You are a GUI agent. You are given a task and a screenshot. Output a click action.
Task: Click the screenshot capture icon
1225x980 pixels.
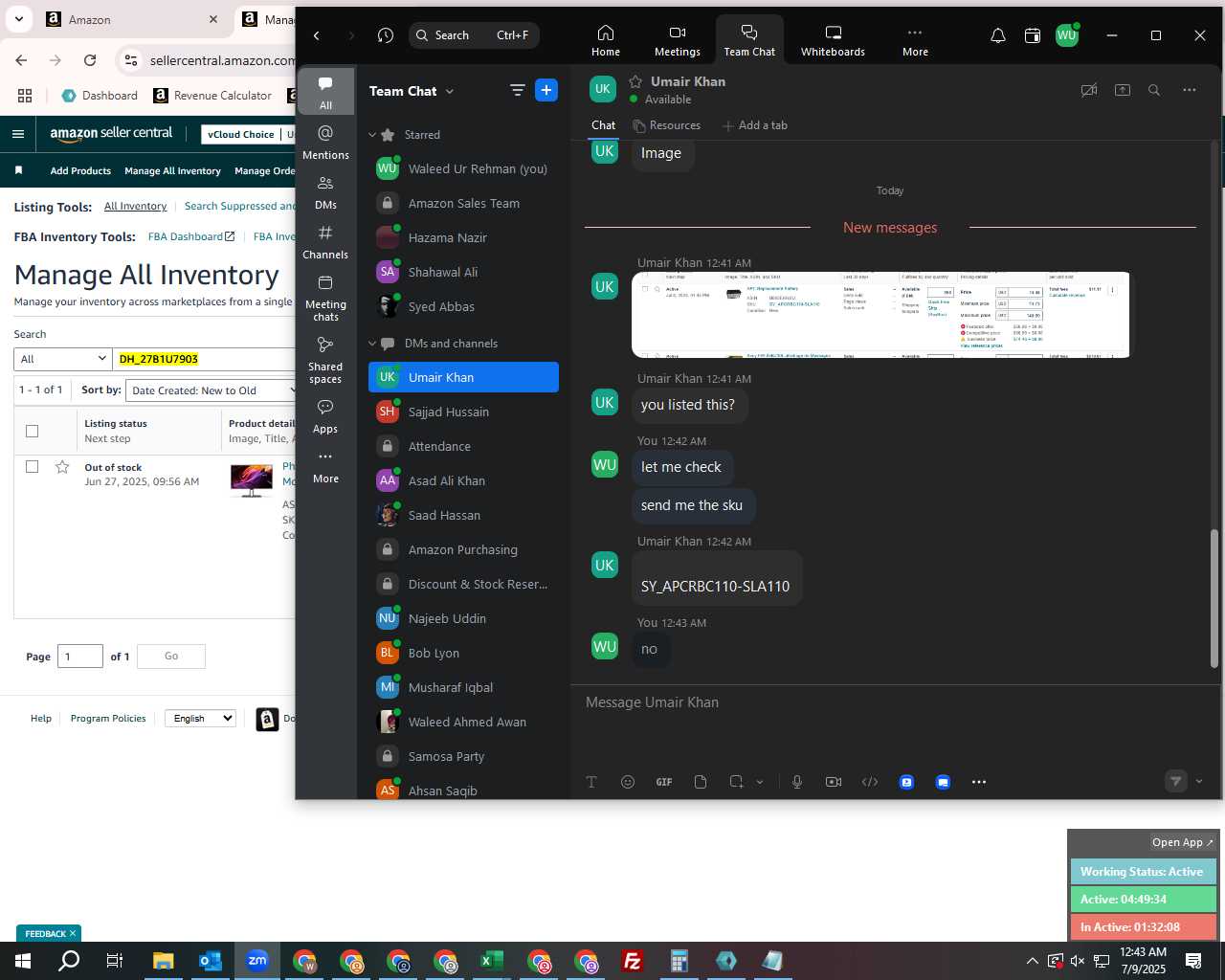click(x=736, y=782)
